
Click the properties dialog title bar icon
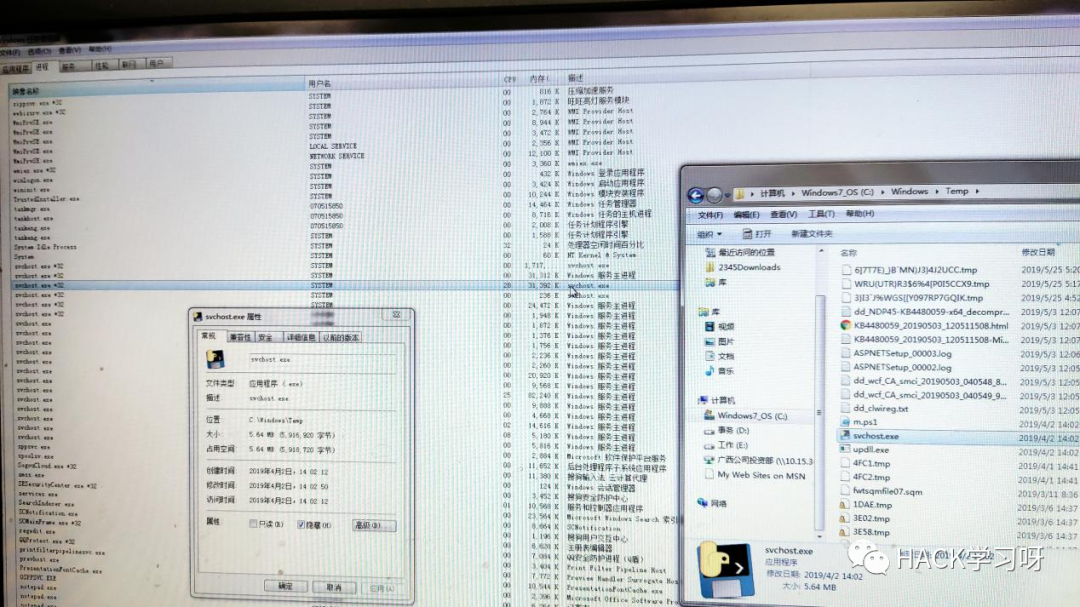click(x=198, y=316)
